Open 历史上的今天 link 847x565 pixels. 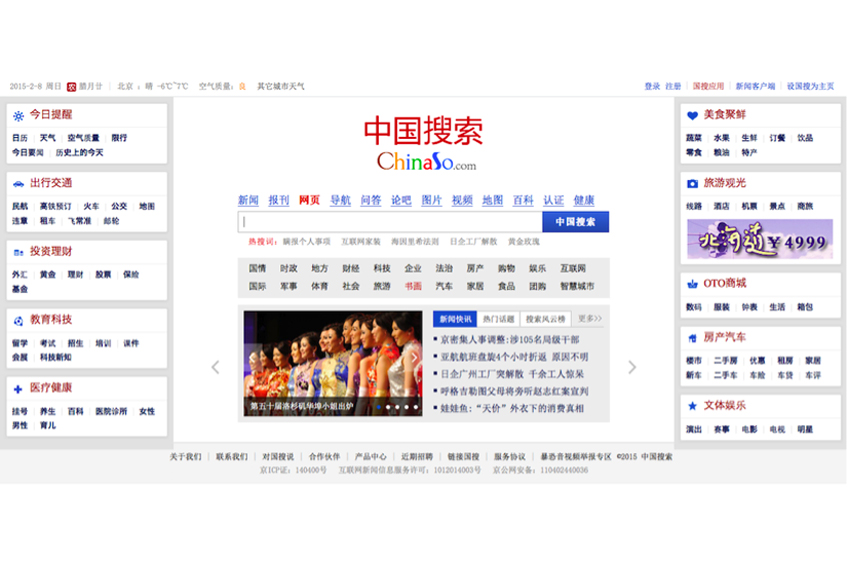[79, 153]
